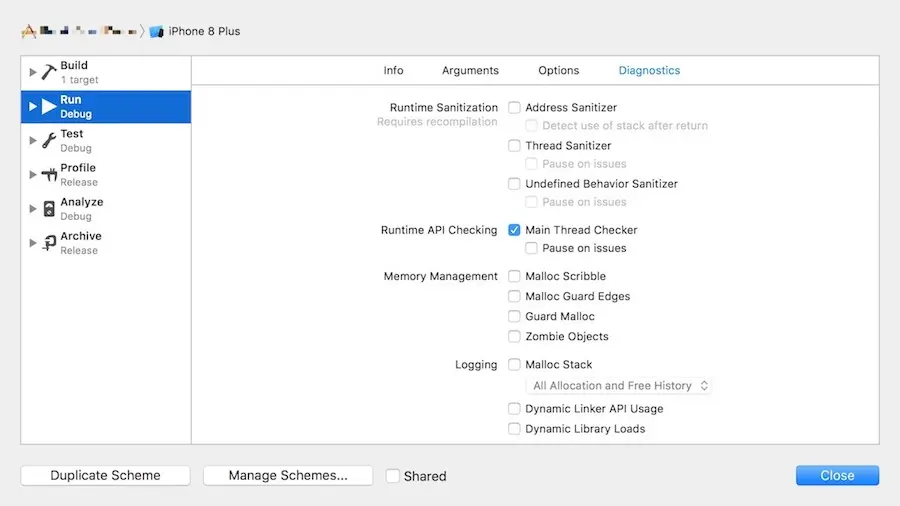This screenshot has height=506, width=900.
Task: Expand the Test disclosure triangle
Action: pyautogui.click(x=33, y=140)
